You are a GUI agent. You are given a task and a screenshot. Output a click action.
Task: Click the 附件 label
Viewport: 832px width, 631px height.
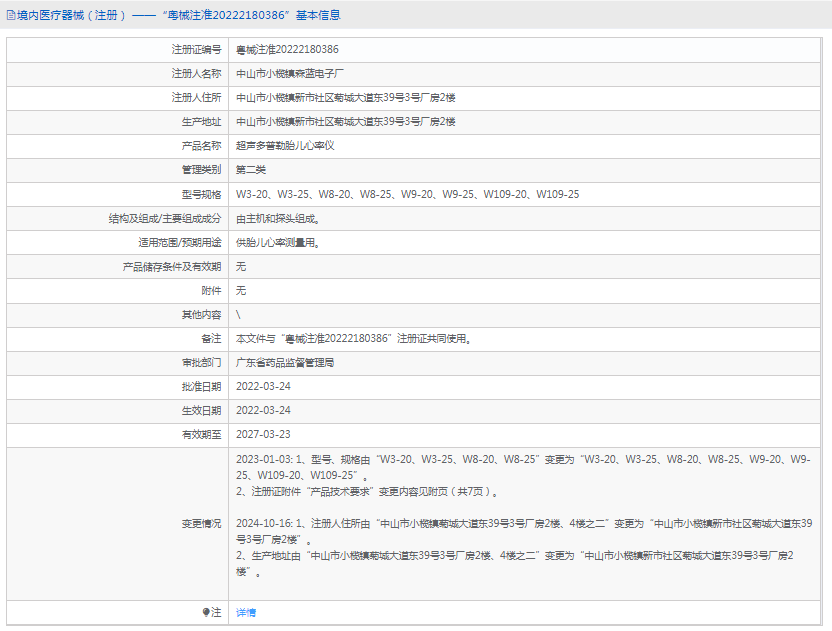[211, 290]
